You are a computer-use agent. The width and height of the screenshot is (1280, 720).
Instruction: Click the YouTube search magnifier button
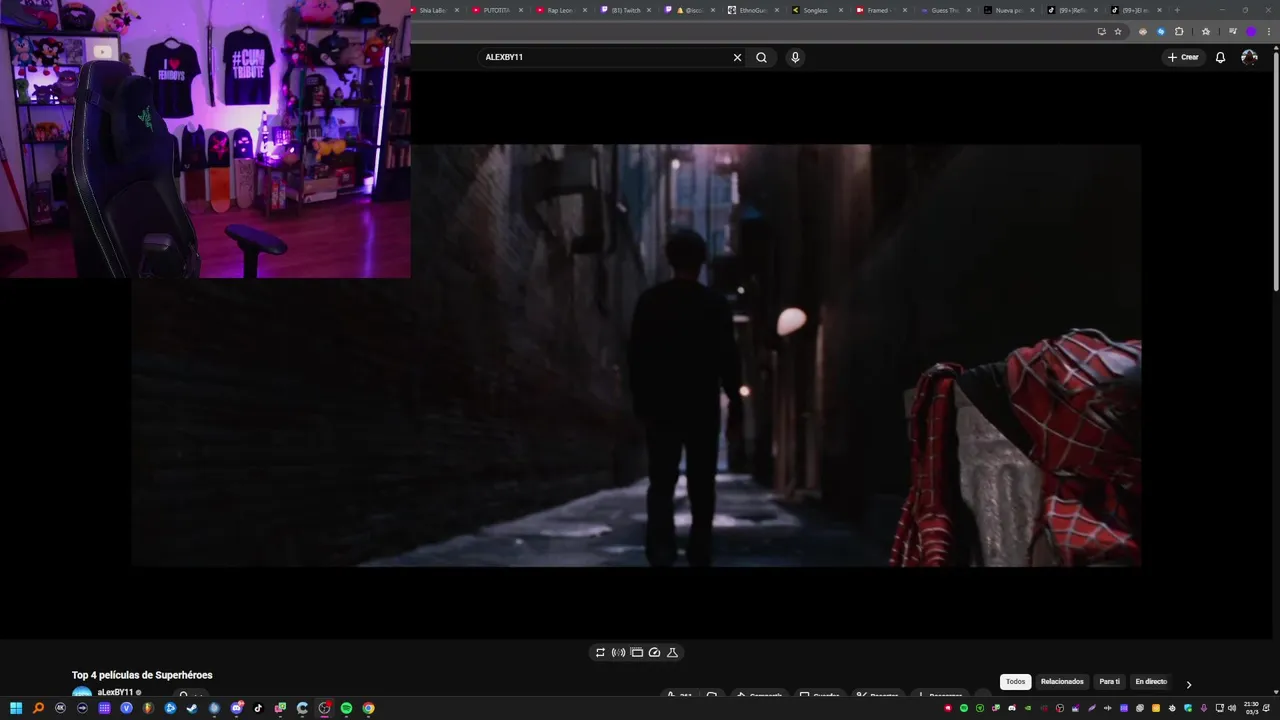click(x=761, y=57)
